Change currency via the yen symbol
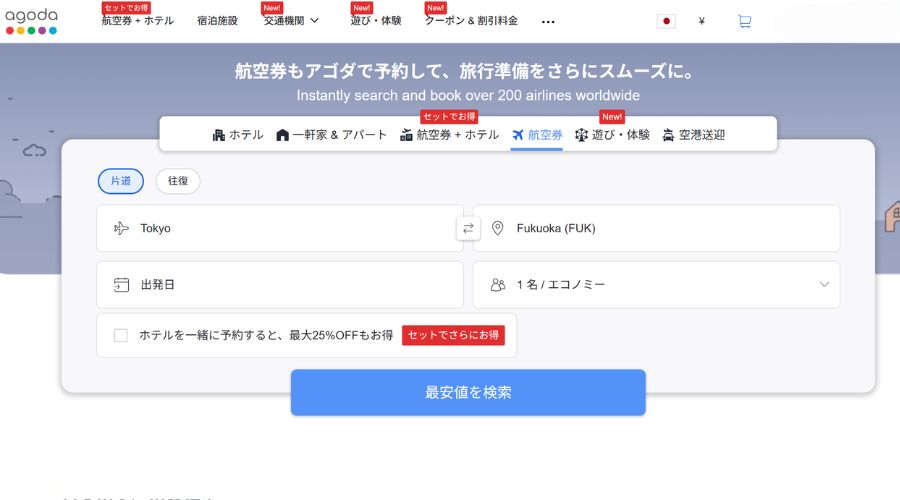 701,21
